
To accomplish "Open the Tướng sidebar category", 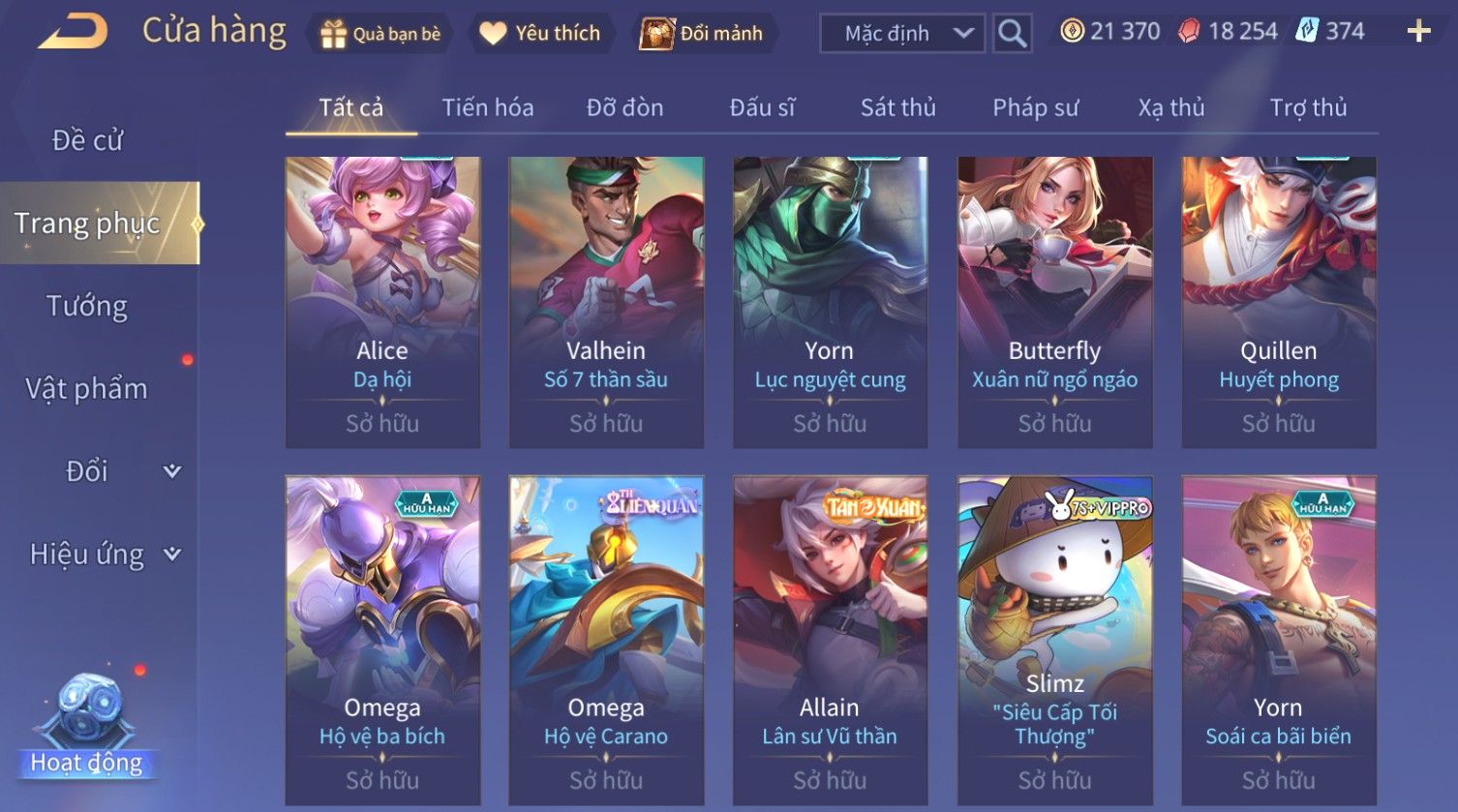I will [x=87, y=306].
